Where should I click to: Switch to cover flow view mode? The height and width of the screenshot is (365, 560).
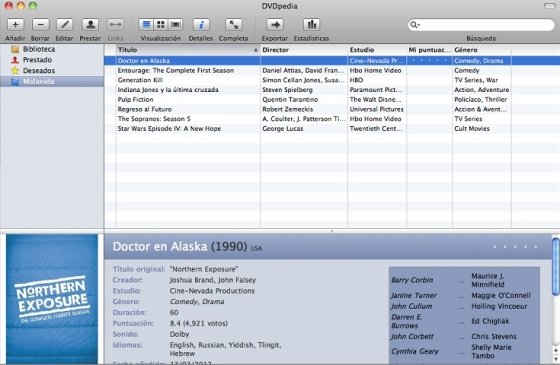[175, 25]
